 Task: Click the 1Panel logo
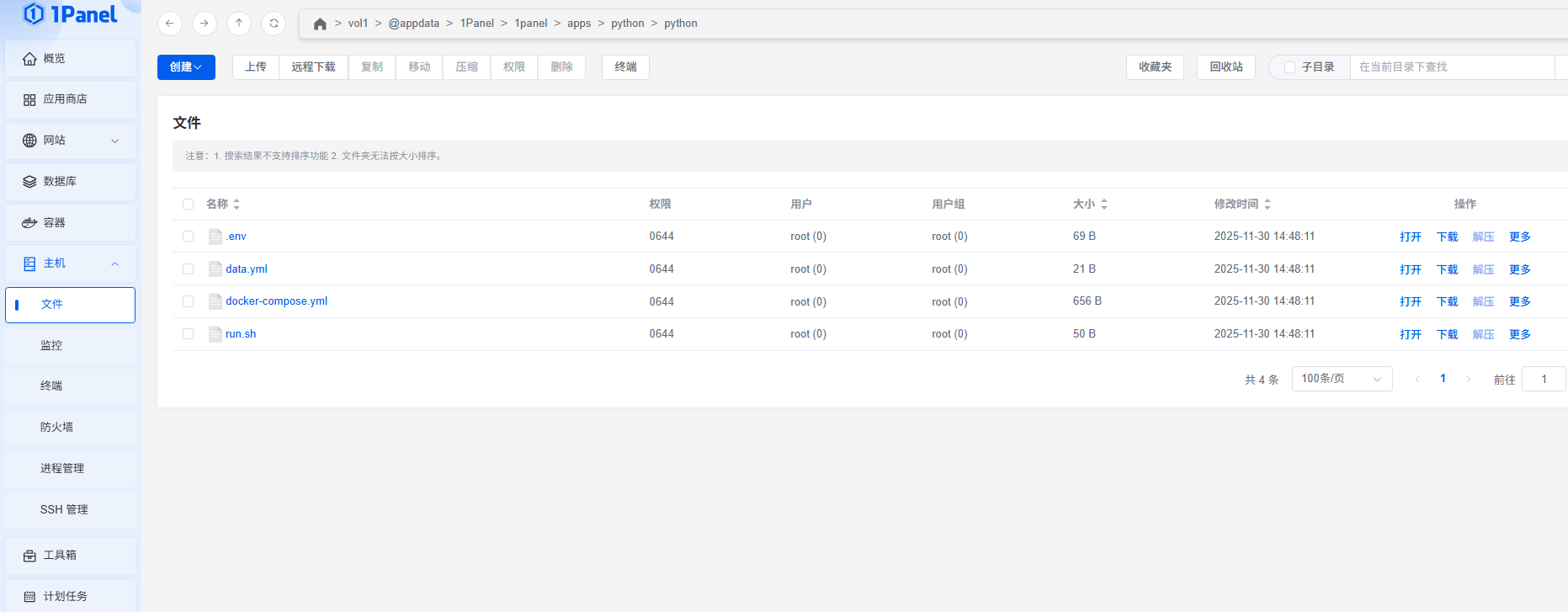tap(71, 14)
